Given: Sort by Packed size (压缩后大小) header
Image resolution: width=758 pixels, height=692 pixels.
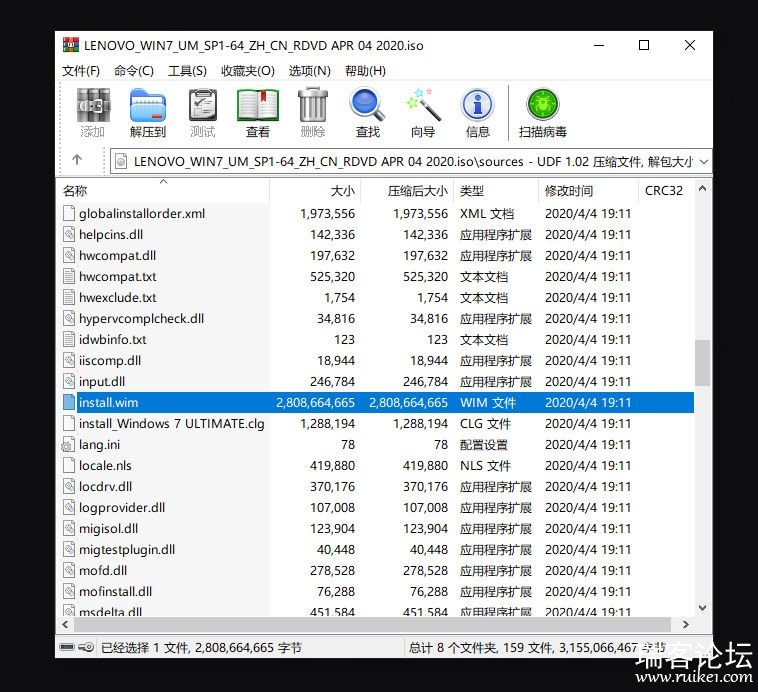Looking at the screenshot, I should (x=408, y=191).
